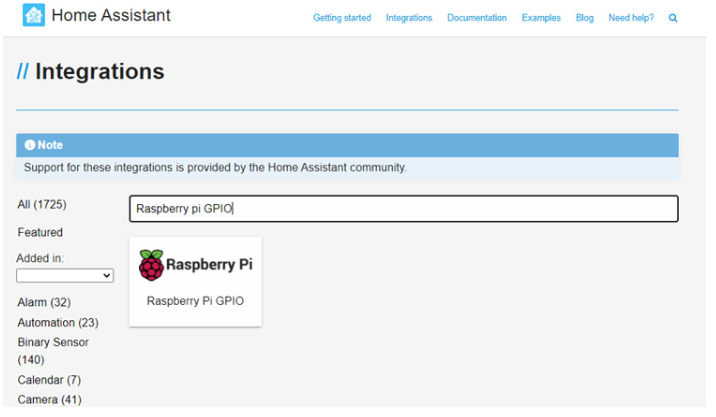Navigate to Examples page
Screen dimensions: 716x417
[541, 18]
